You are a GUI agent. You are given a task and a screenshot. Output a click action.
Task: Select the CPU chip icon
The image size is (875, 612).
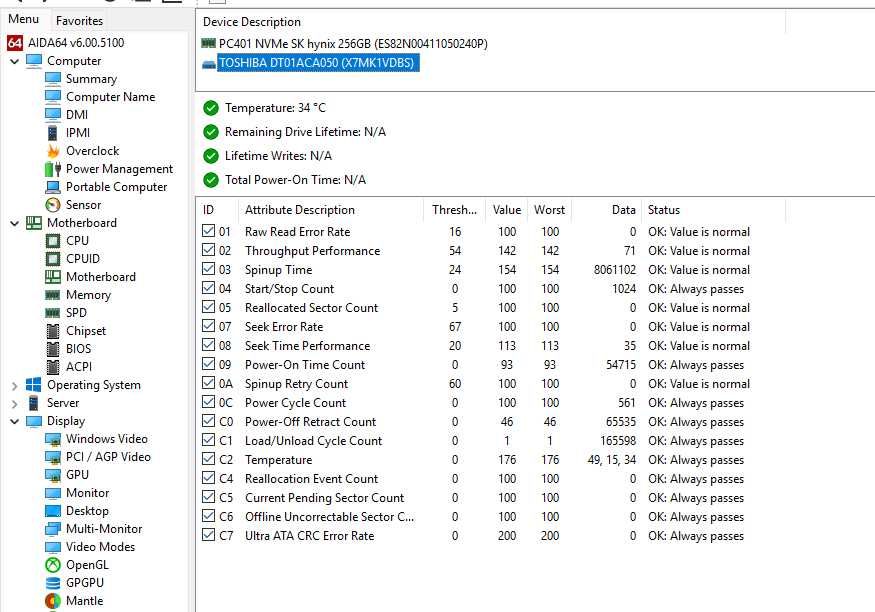coord(52,240)
